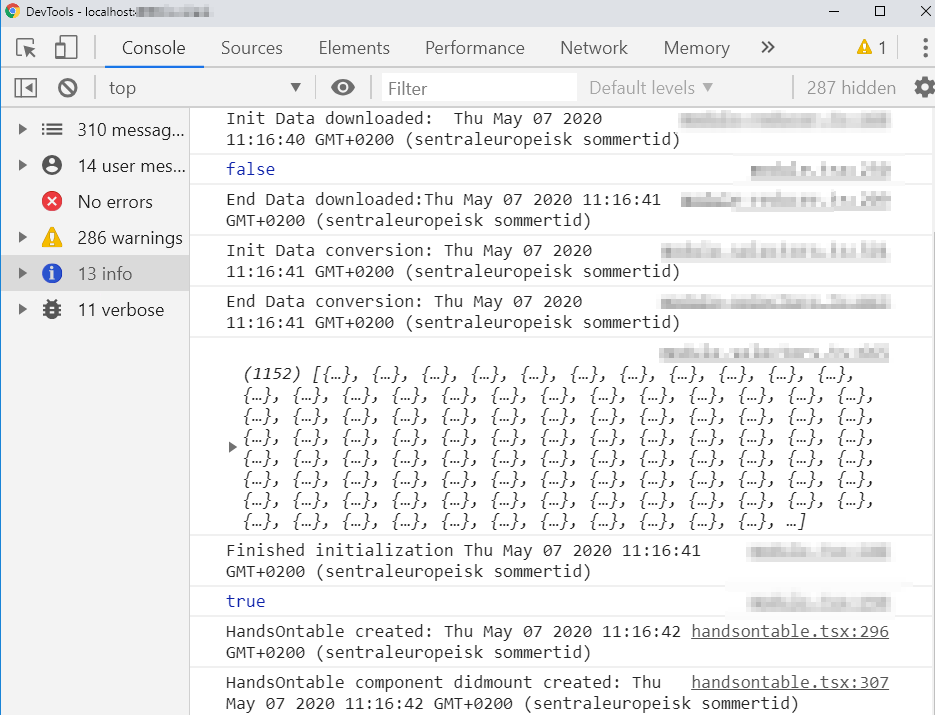Click the Init Data downloaded log message
This screenshot has height=715, width=935.
(x=453, y=129)
